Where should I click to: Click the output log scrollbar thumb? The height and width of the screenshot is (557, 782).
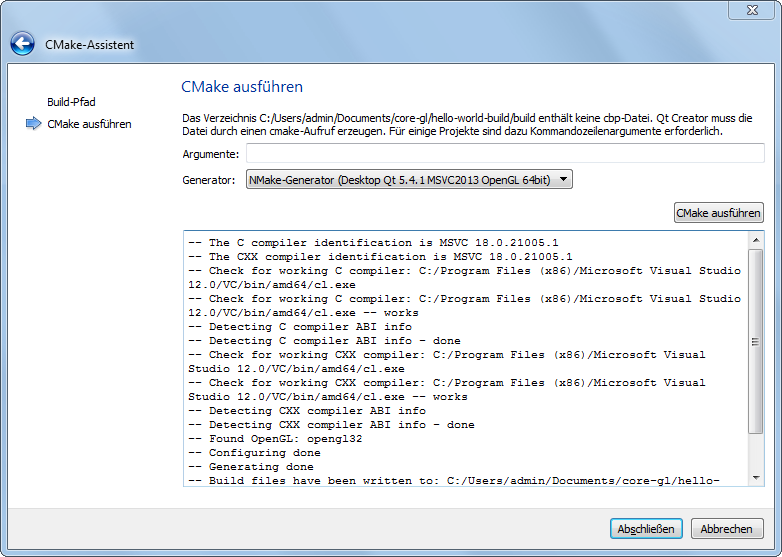click(x=756, y=341)
